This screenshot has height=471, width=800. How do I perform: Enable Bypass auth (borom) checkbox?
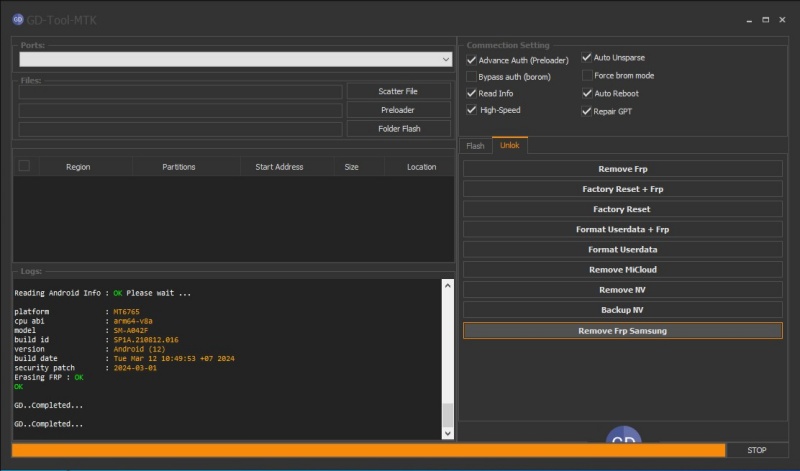[x=471, y=77]
